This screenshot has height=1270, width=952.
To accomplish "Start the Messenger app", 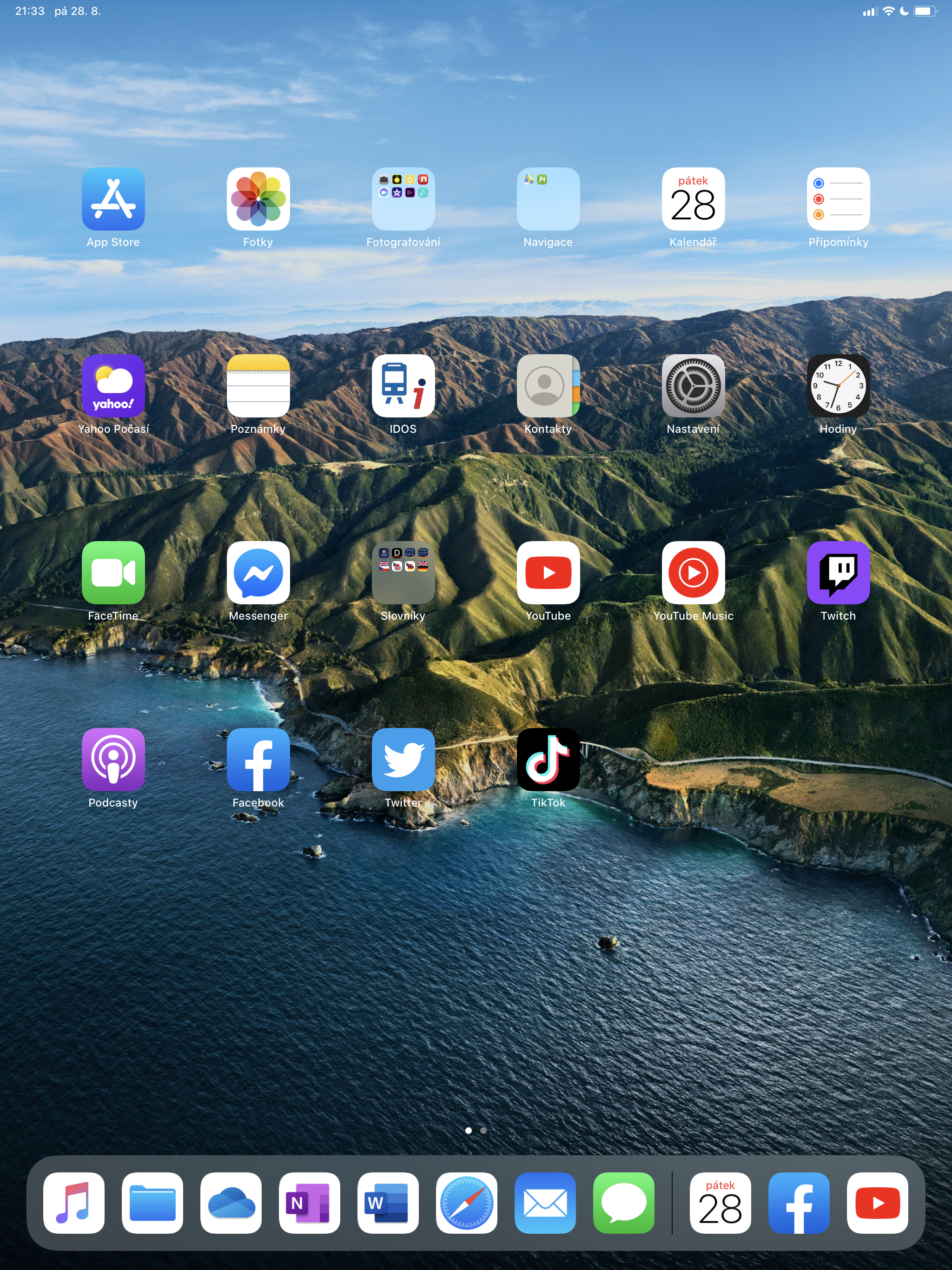I will 258,572.
